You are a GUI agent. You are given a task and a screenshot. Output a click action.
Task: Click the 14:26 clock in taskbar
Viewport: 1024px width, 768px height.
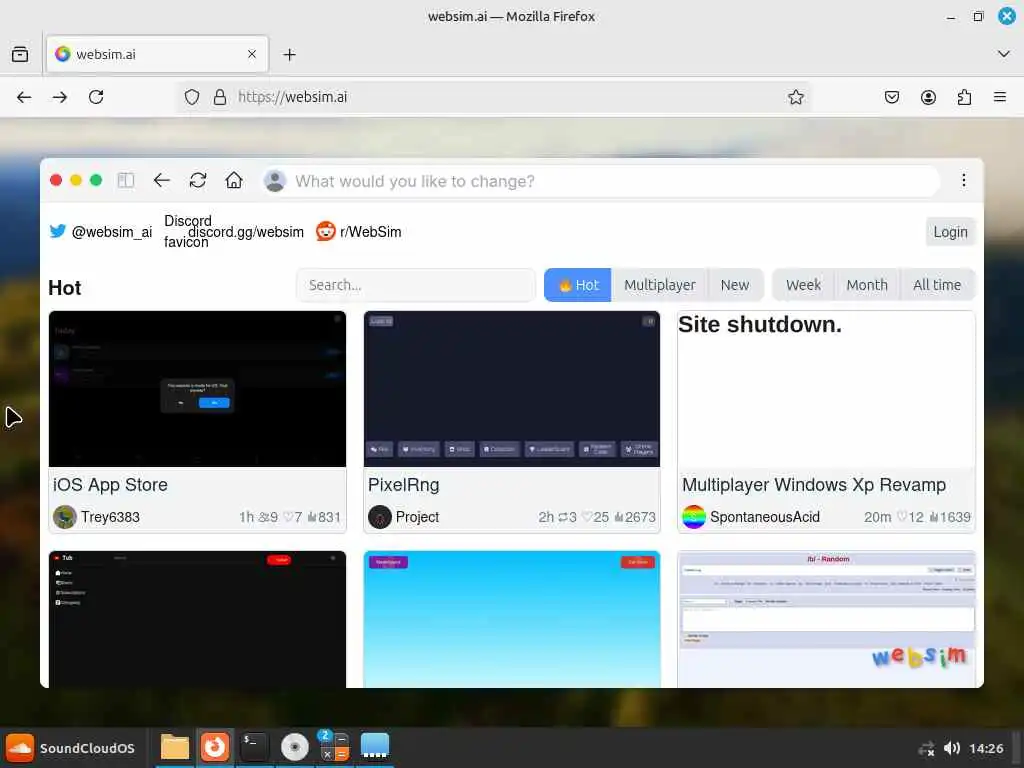point(986,748)
